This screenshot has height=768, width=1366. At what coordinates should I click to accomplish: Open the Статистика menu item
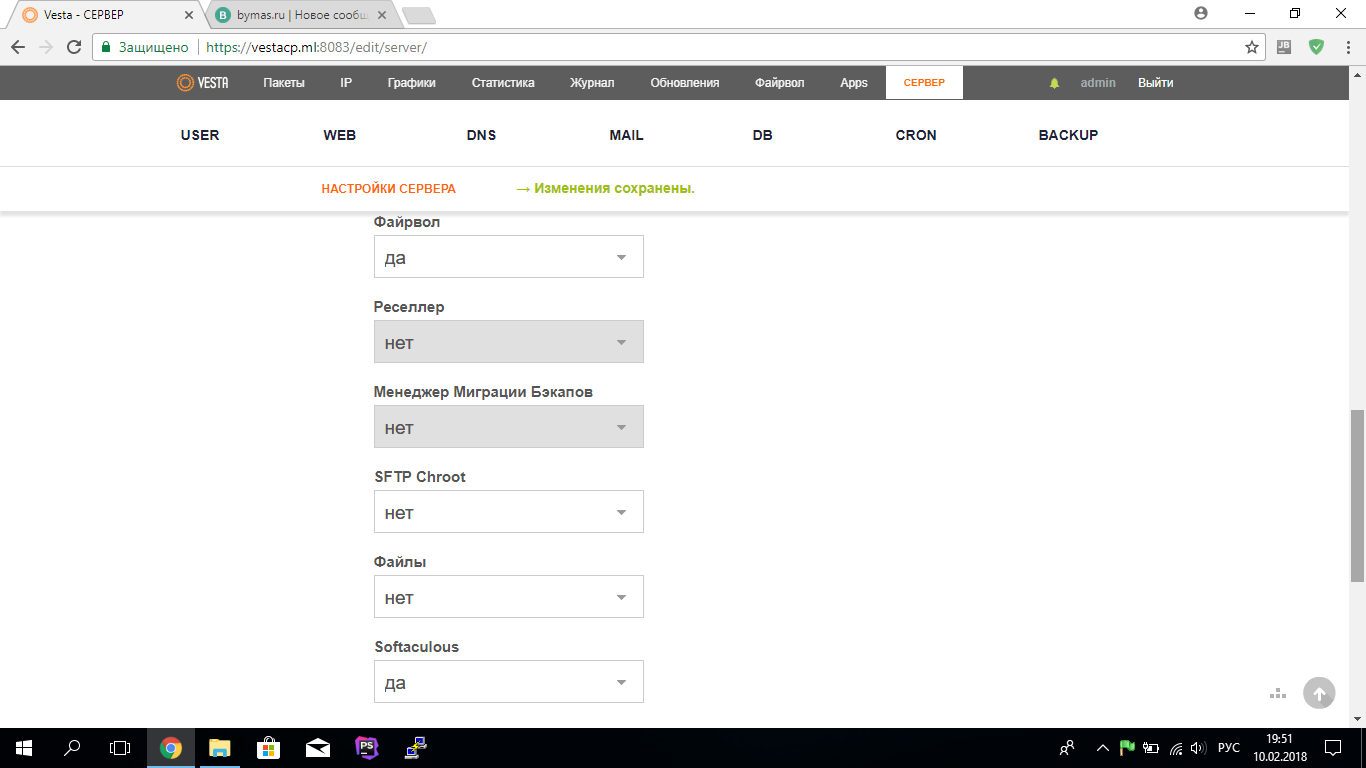click(503, 83)
